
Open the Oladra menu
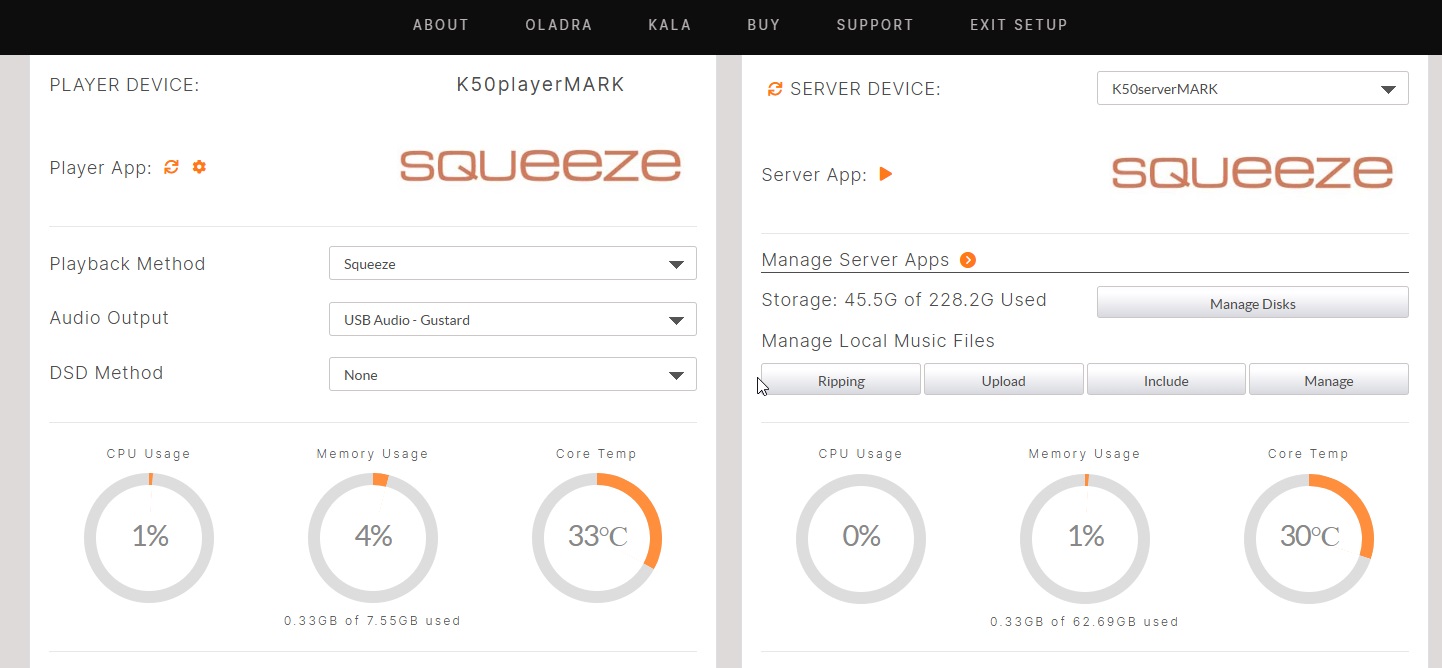559,25
